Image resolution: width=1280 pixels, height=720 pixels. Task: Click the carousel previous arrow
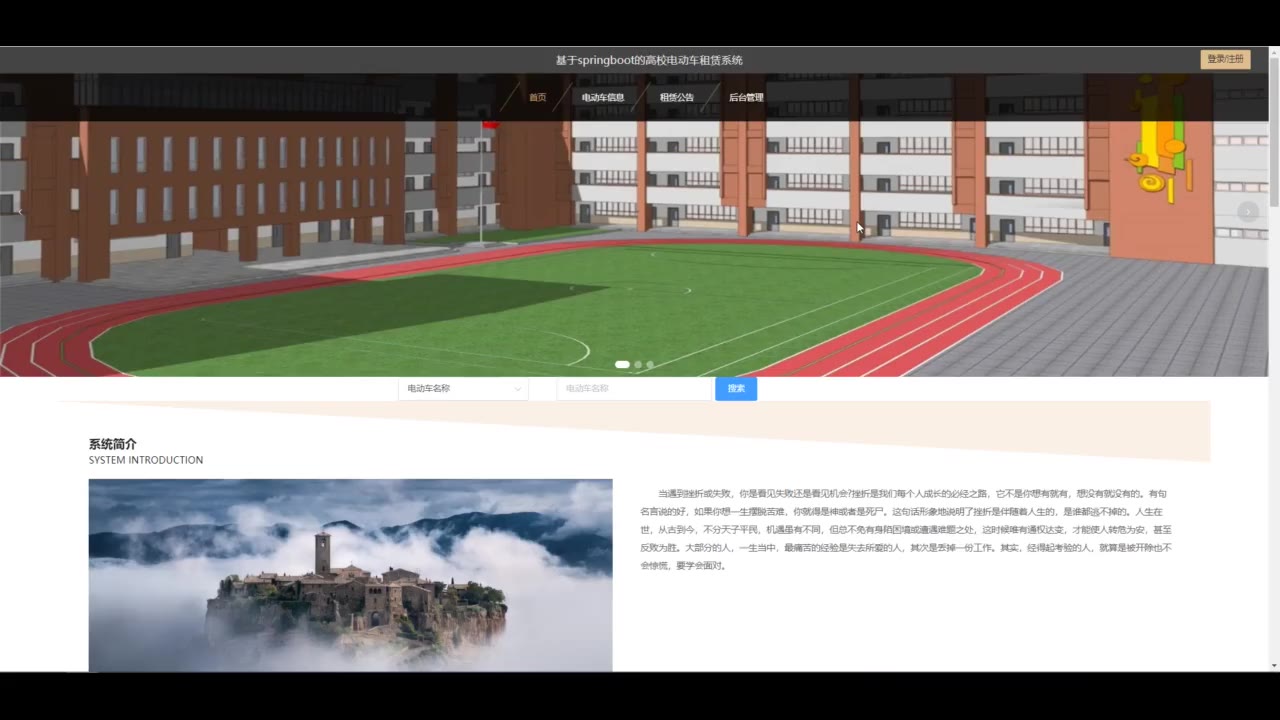20,212
